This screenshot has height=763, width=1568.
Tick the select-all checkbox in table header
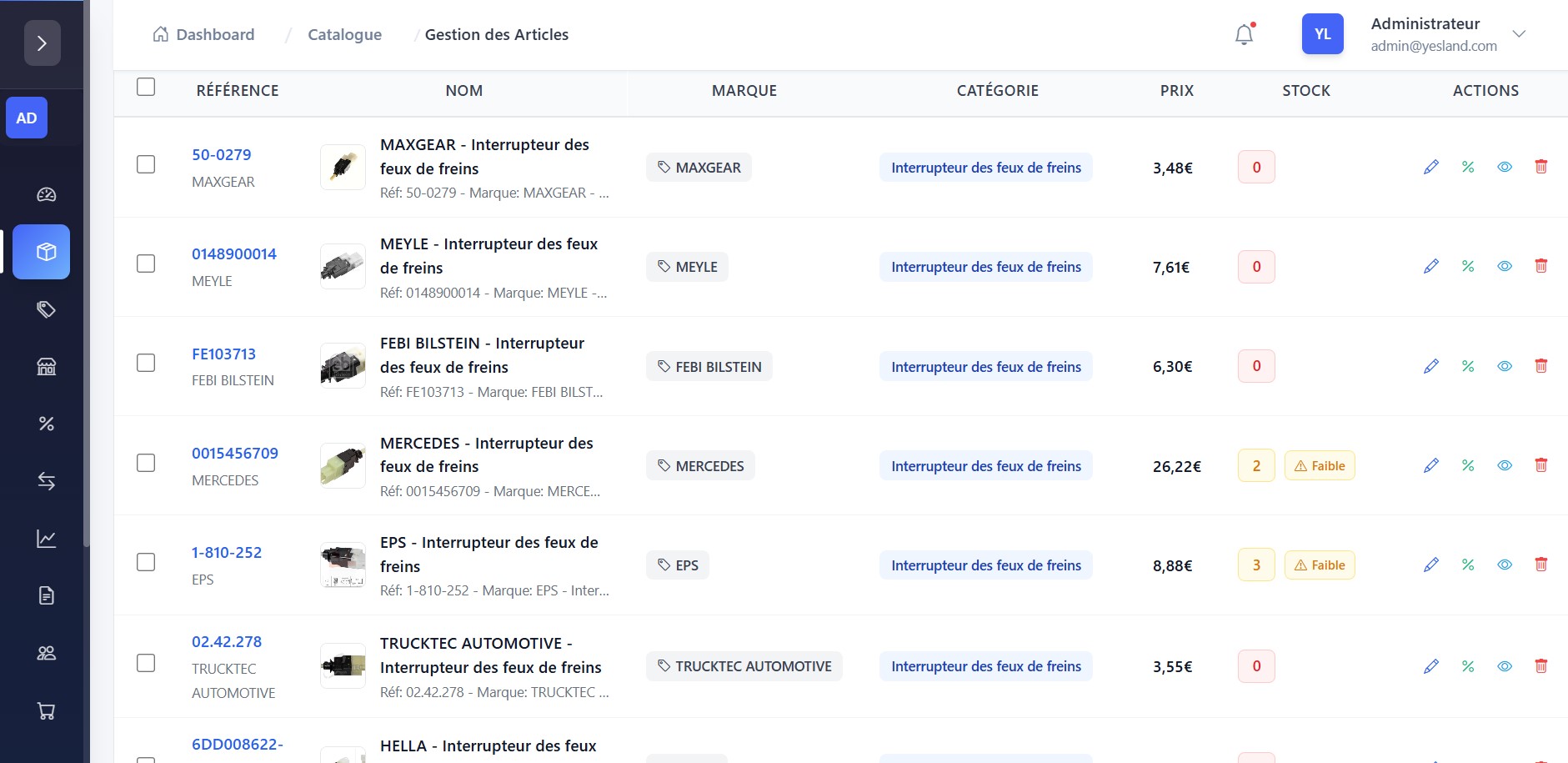[x=146, y=88]
